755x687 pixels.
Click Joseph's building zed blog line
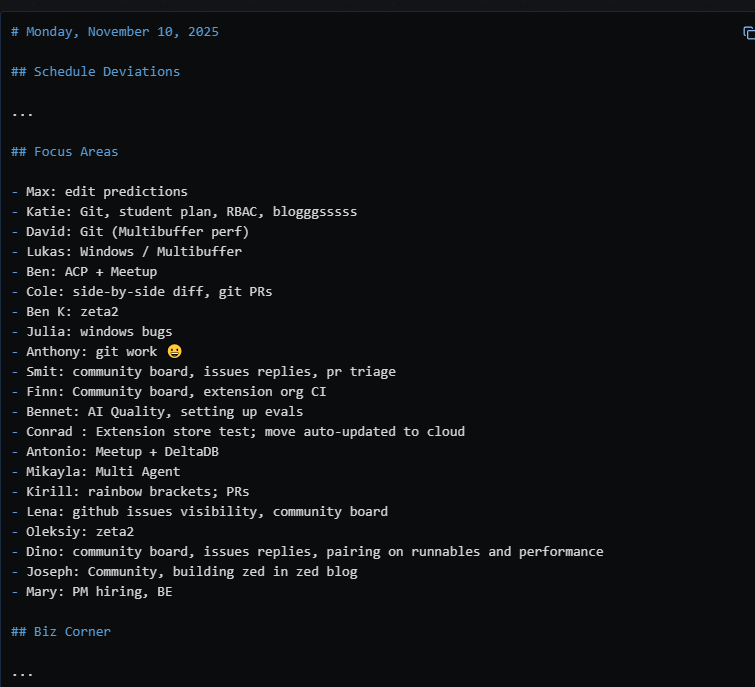tap(185, 572)
